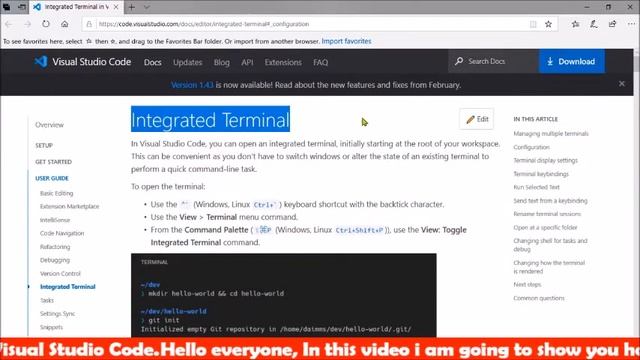This screenshot has width=640, height=360.
Task: Expand the GET STARTED sidebar section
Action: tap(53, 162)
